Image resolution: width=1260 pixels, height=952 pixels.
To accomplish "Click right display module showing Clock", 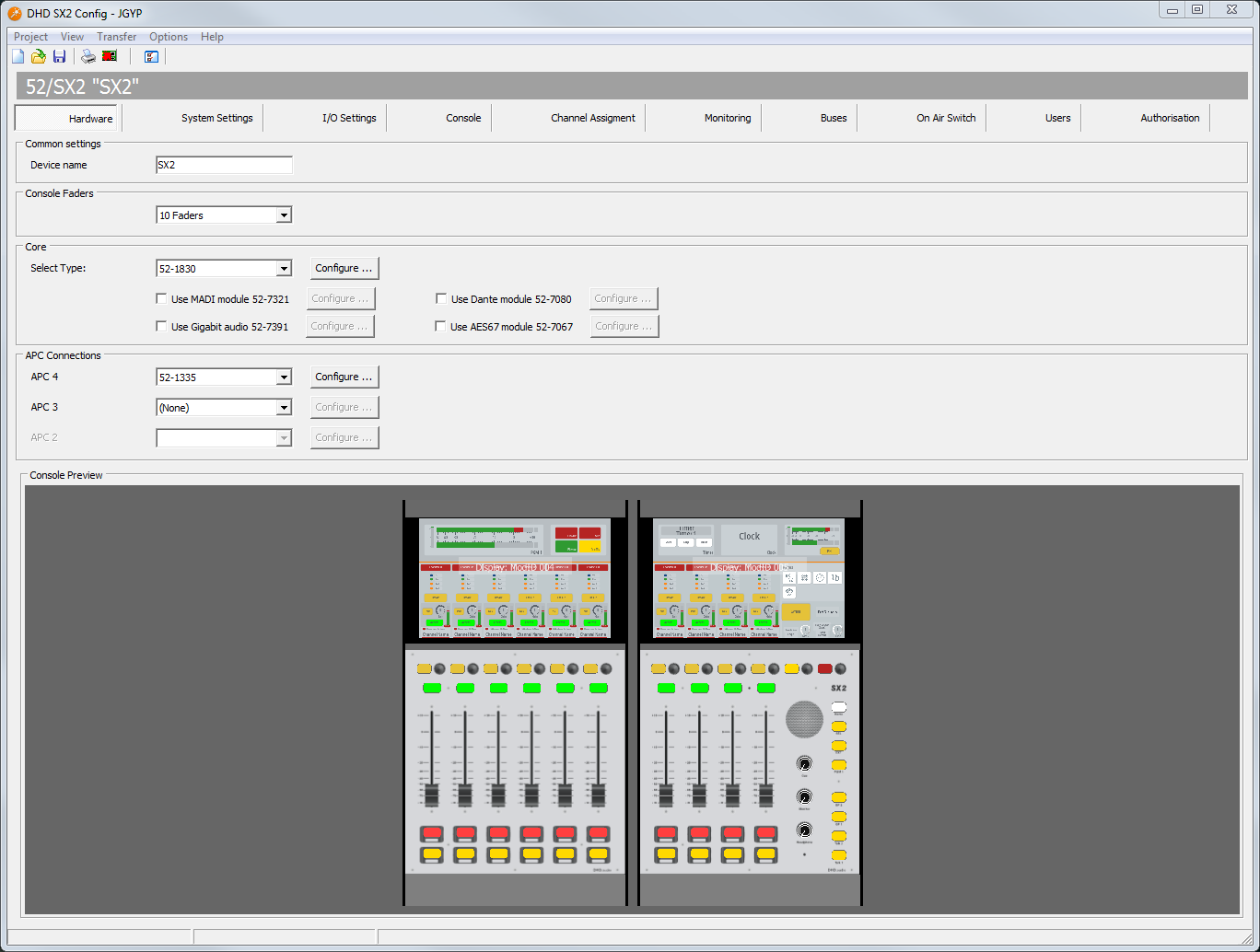I will [x=749, y=578].
